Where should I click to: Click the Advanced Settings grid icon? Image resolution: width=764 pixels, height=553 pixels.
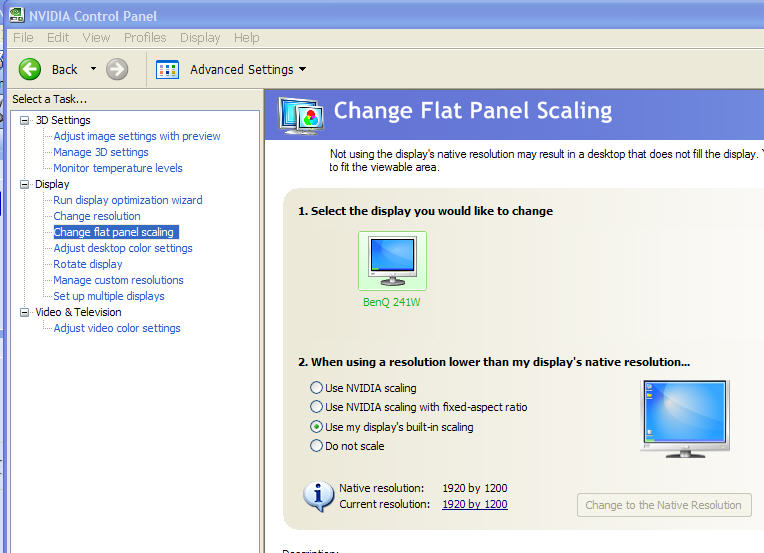click(167, 70)
